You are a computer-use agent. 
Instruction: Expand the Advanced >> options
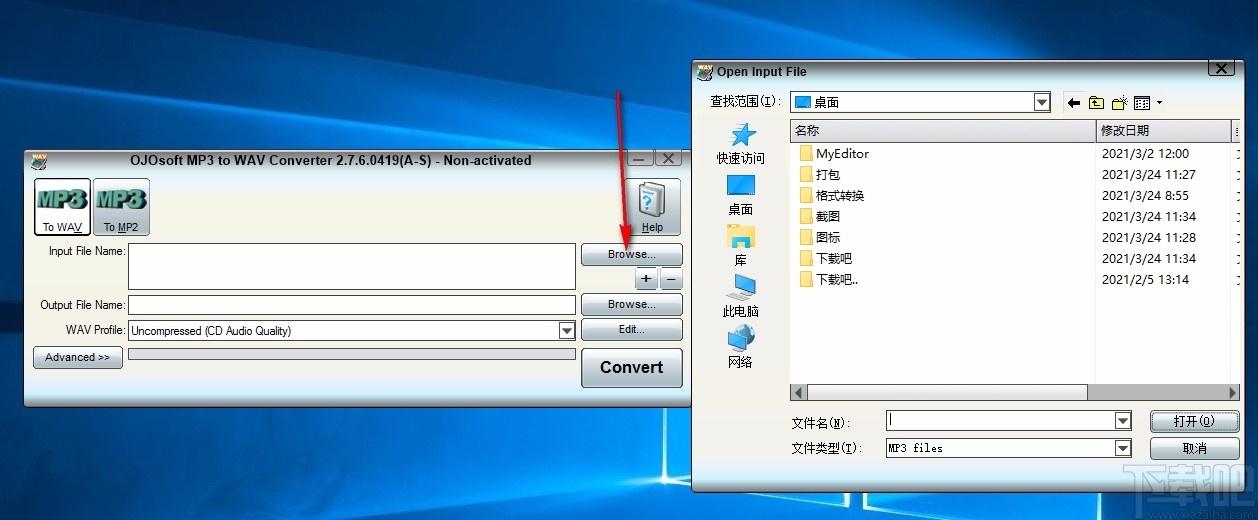[x=77, y=357]
